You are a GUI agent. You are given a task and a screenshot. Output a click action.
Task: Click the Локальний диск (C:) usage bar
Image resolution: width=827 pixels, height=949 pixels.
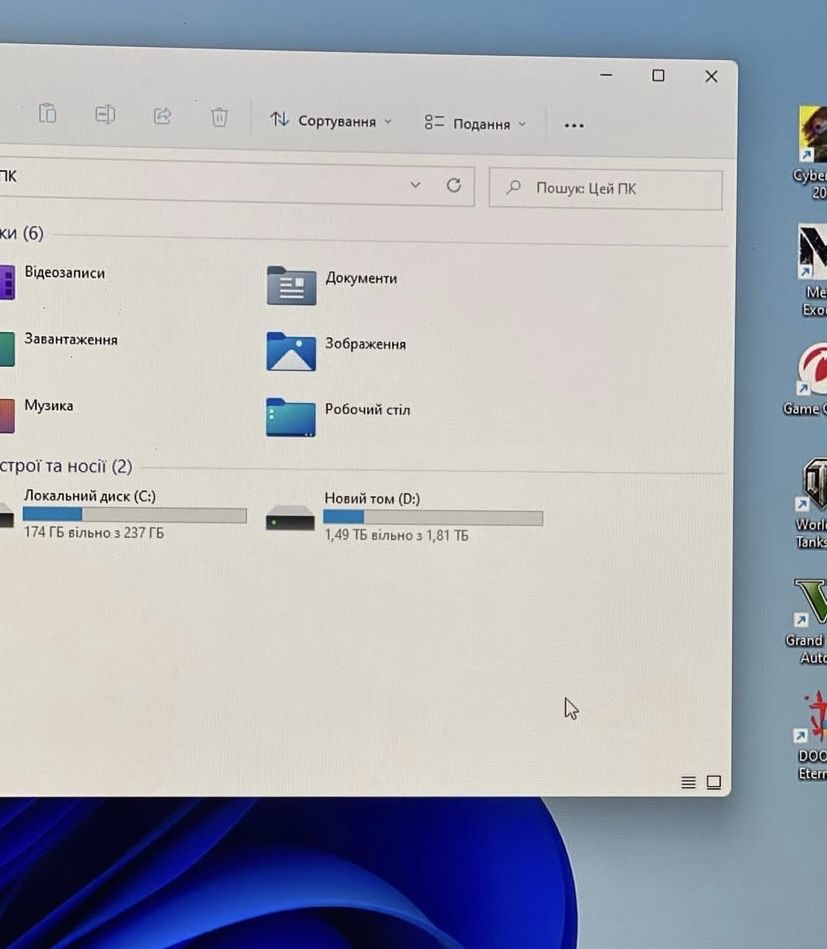(135, 515)
